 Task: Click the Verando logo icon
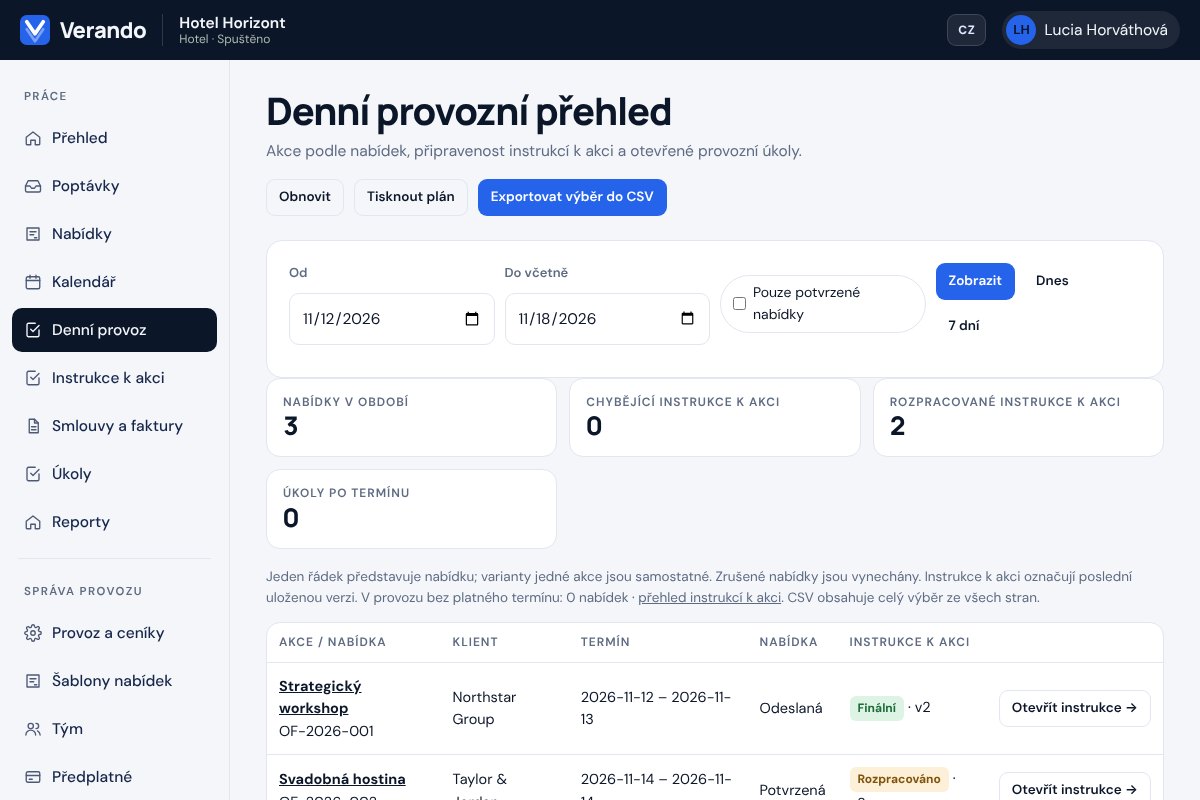(x=35, y=30)
